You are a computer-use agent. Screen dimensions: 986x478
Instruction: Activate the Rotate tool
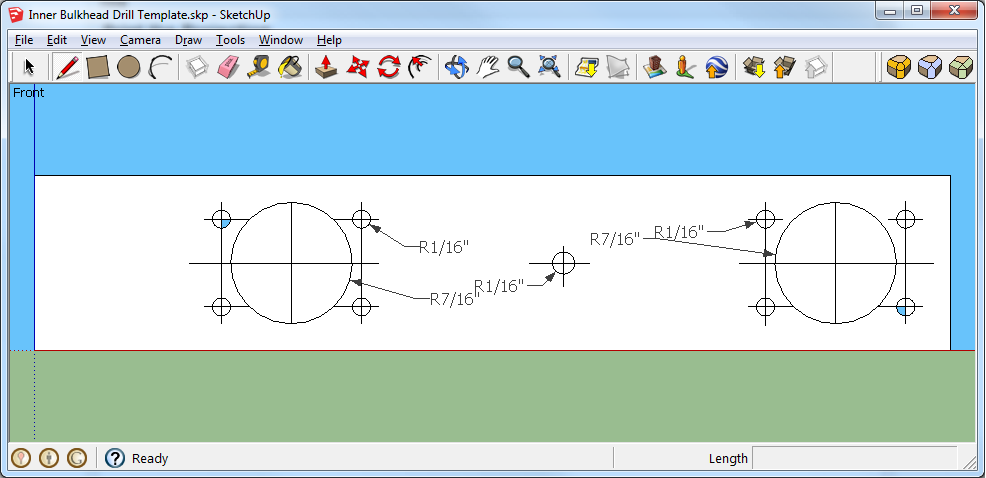click(x=389, y=67)
